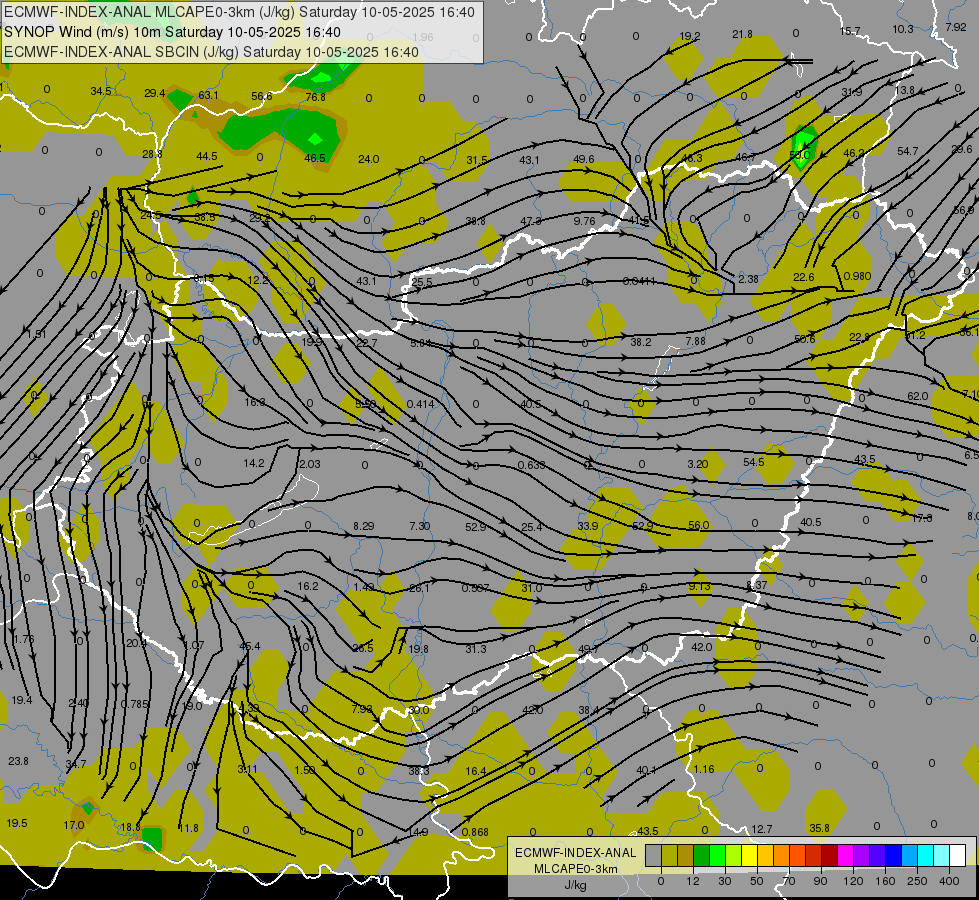The height and width of the screenshot is (900, 979).
Task: Click the 24.0 value on the map
Action: [368, 159]
